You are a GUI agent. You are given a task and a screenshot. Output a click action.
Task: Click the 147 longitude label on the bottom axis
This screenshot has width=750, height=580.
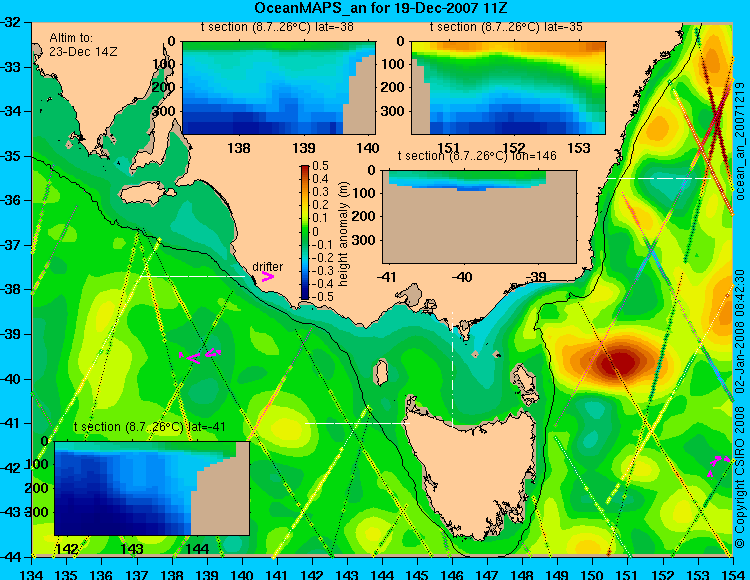click(488, 574)
